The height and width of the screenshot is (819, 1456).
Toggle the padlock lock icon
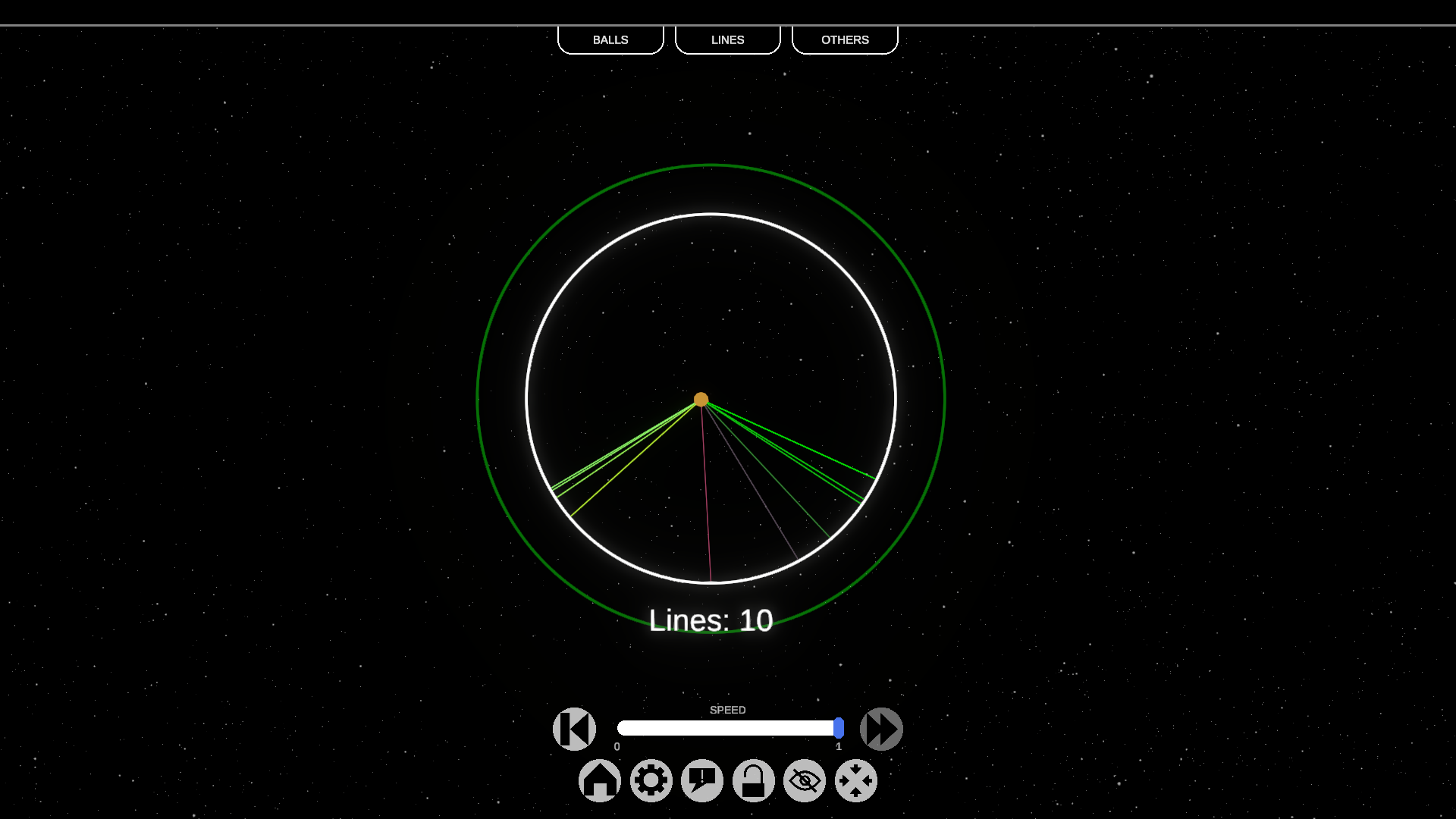point(753,780)
